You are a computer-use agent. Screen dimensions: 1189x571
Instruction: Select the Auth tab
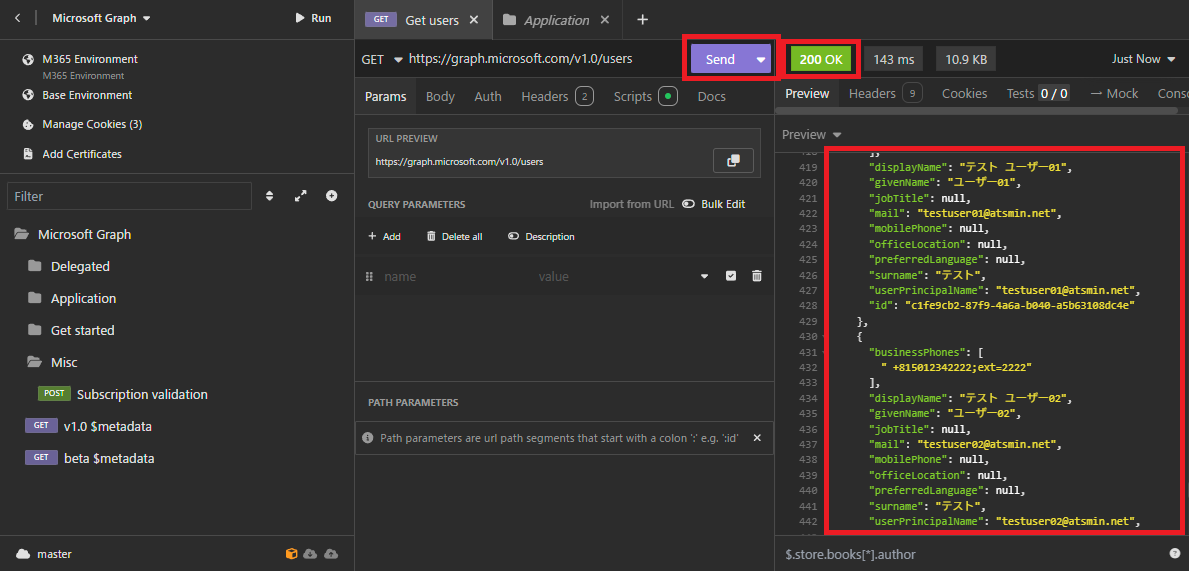coord(488,96)
